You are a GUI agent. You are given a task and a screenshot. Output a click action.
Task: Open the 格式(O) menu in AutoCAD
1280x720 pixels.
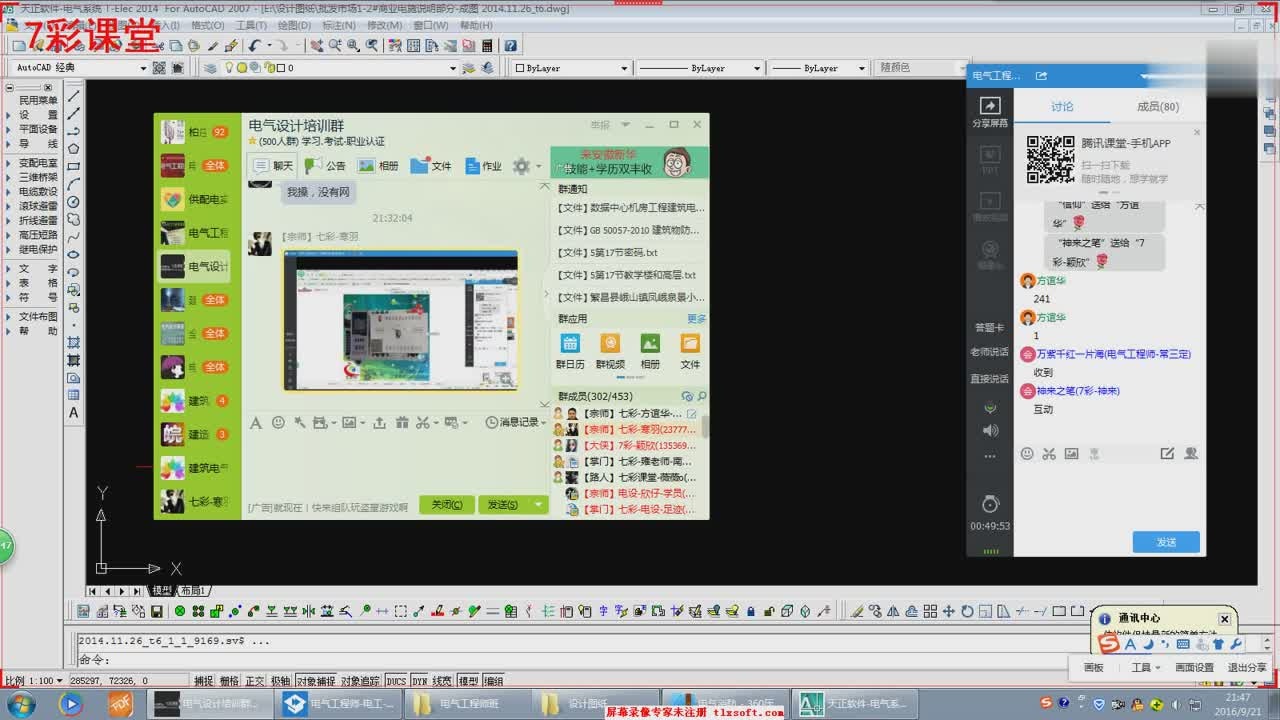click(x=207, y=25)
